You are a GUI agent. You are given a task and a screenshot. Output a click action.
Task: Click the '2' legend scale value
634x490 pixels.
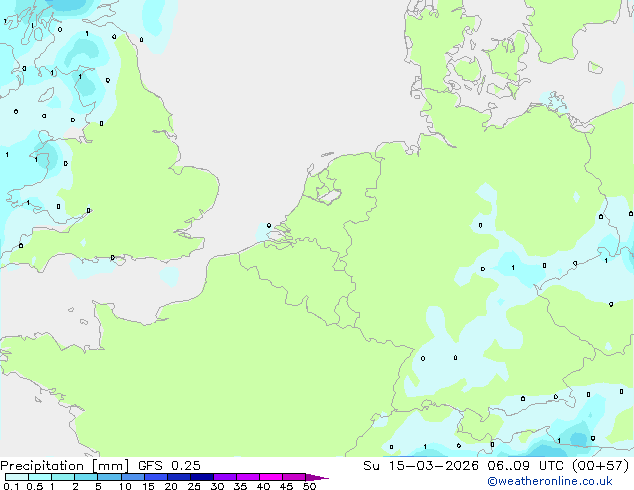pos(75,486)
